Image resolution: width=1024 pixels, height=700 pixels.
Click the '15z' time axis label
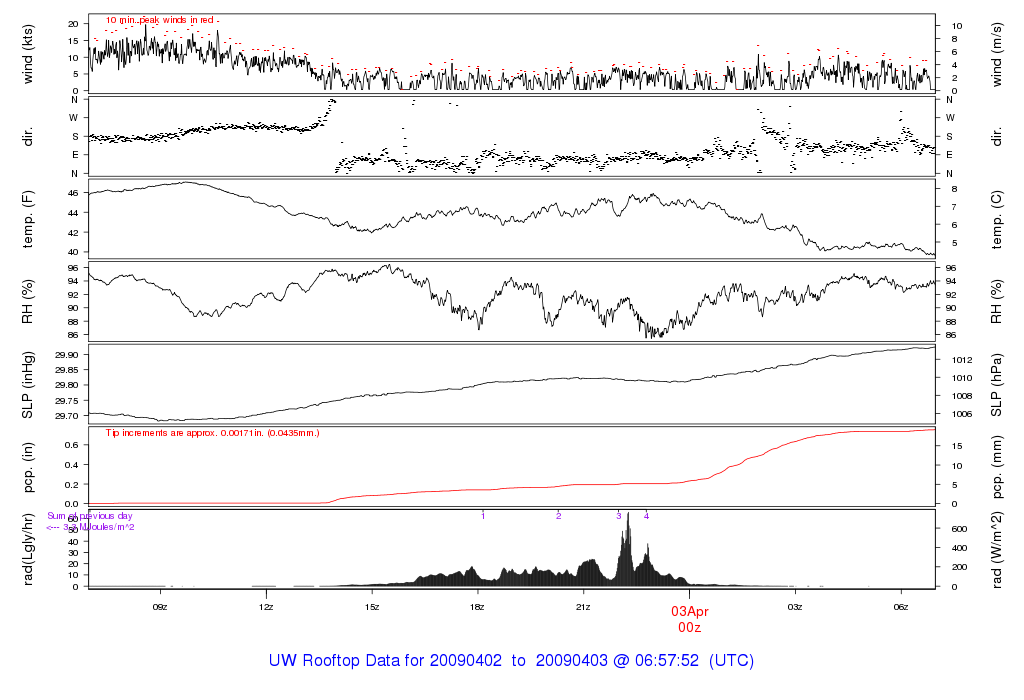[372, 607]
